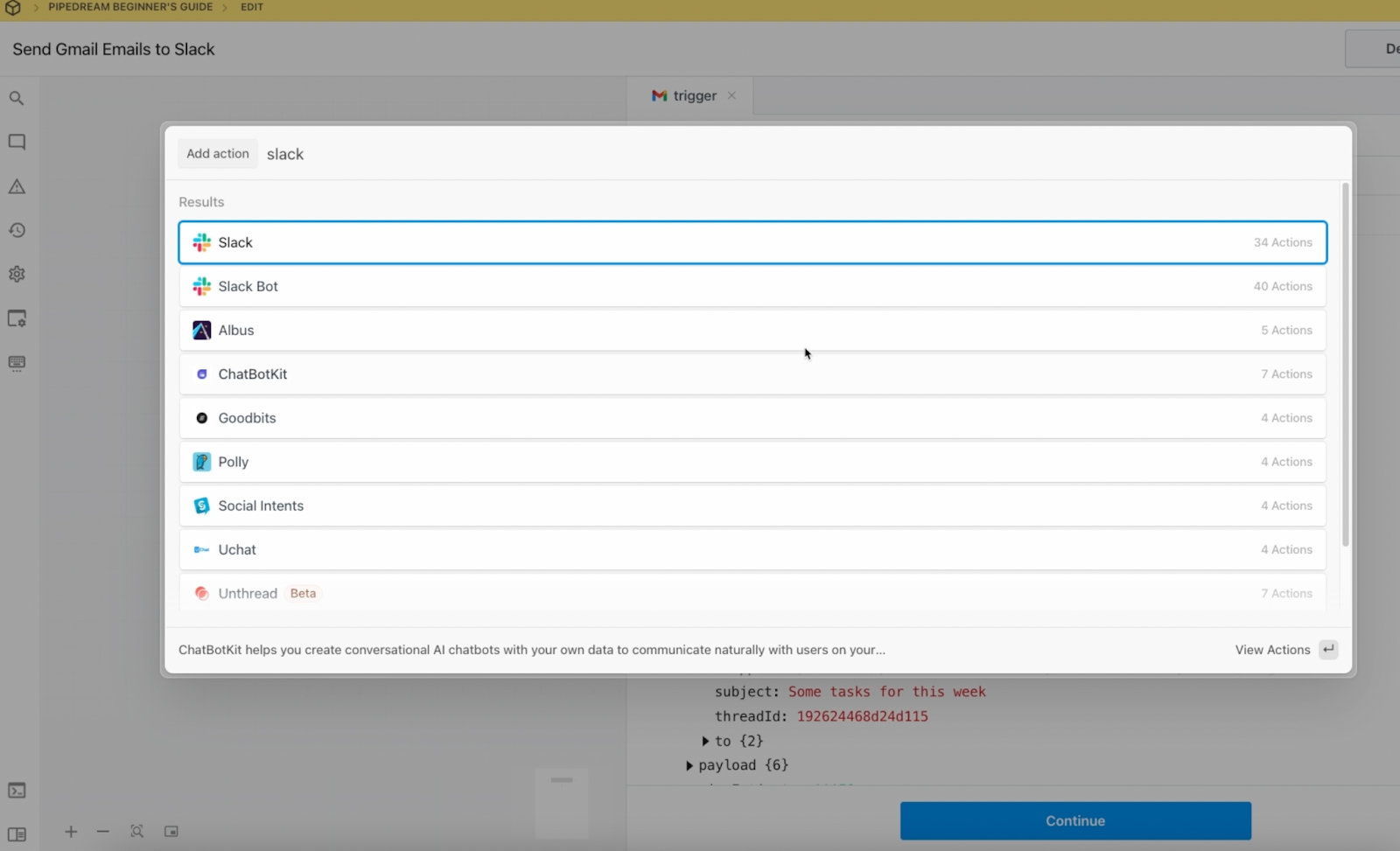Open the settings gear in sidebar

pyautogui.click(x=17, y=274)
